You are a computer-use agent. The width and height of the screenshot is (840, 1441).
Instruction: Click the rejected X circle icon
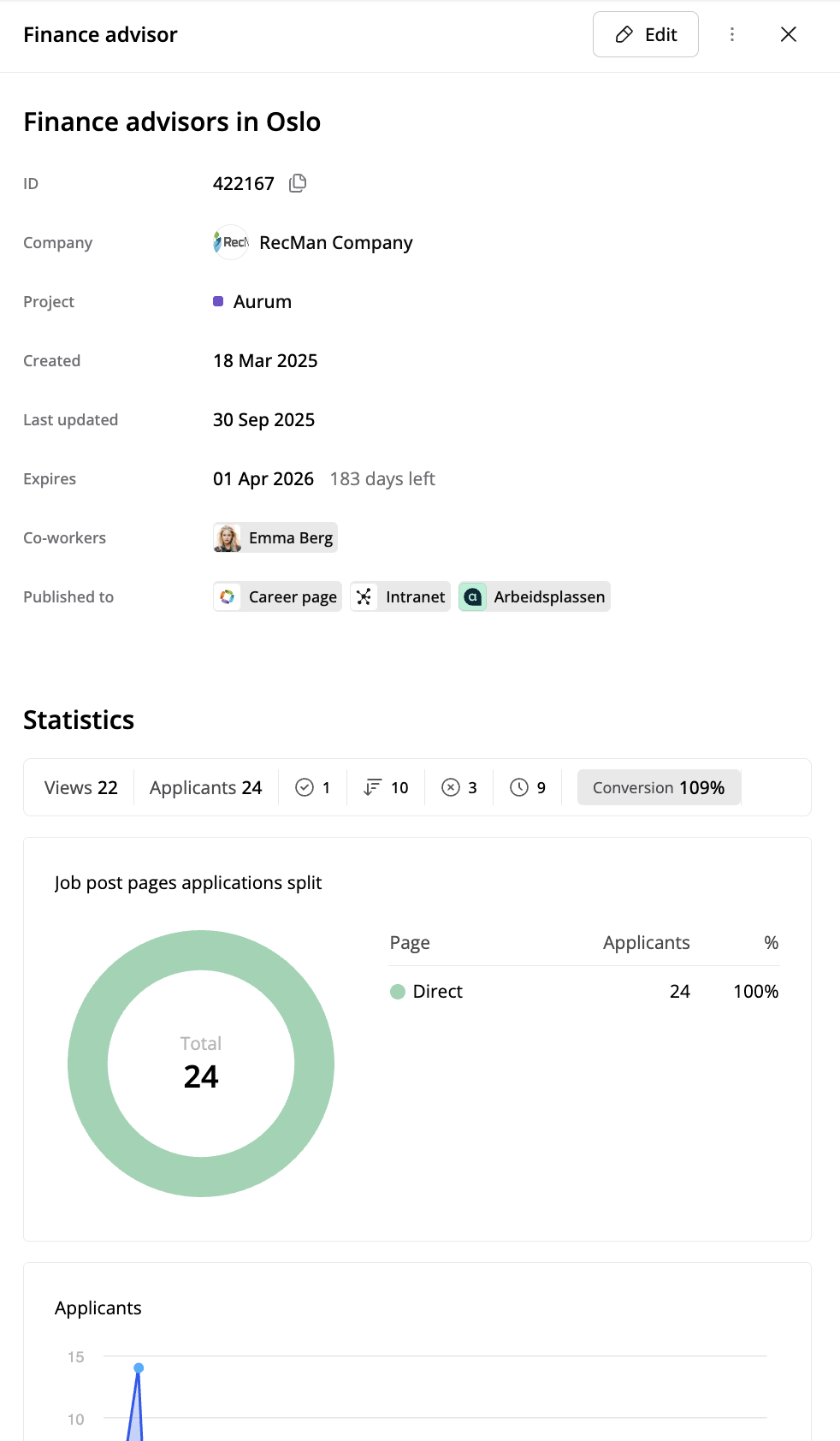click(x=451, y=787)
